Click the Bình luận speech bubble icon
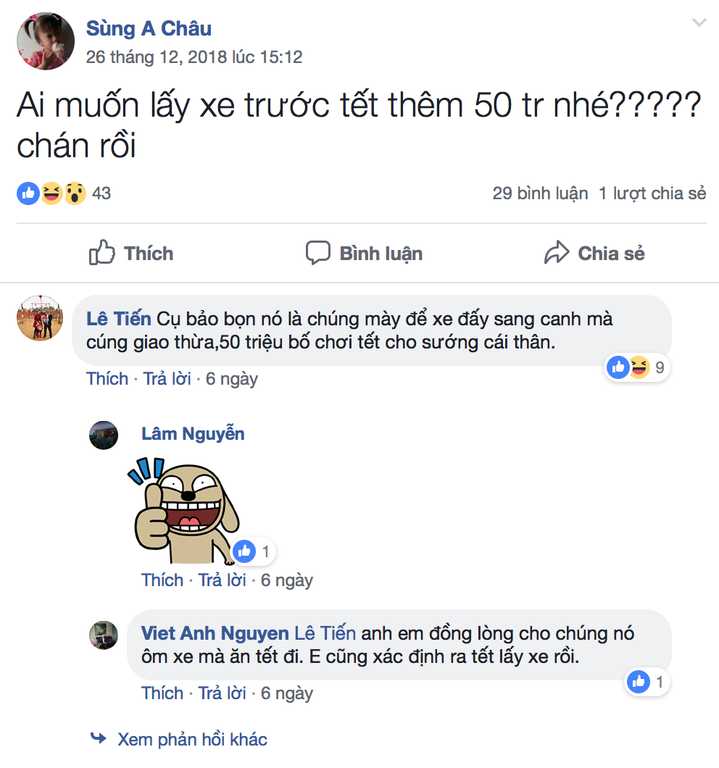 [318, 253]
